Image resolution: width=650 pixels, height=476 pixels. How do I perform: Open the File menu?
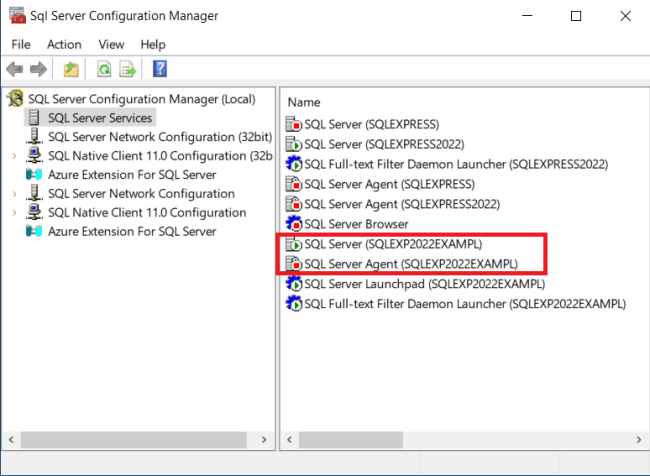pyautogui.click(x=21, y=44)
